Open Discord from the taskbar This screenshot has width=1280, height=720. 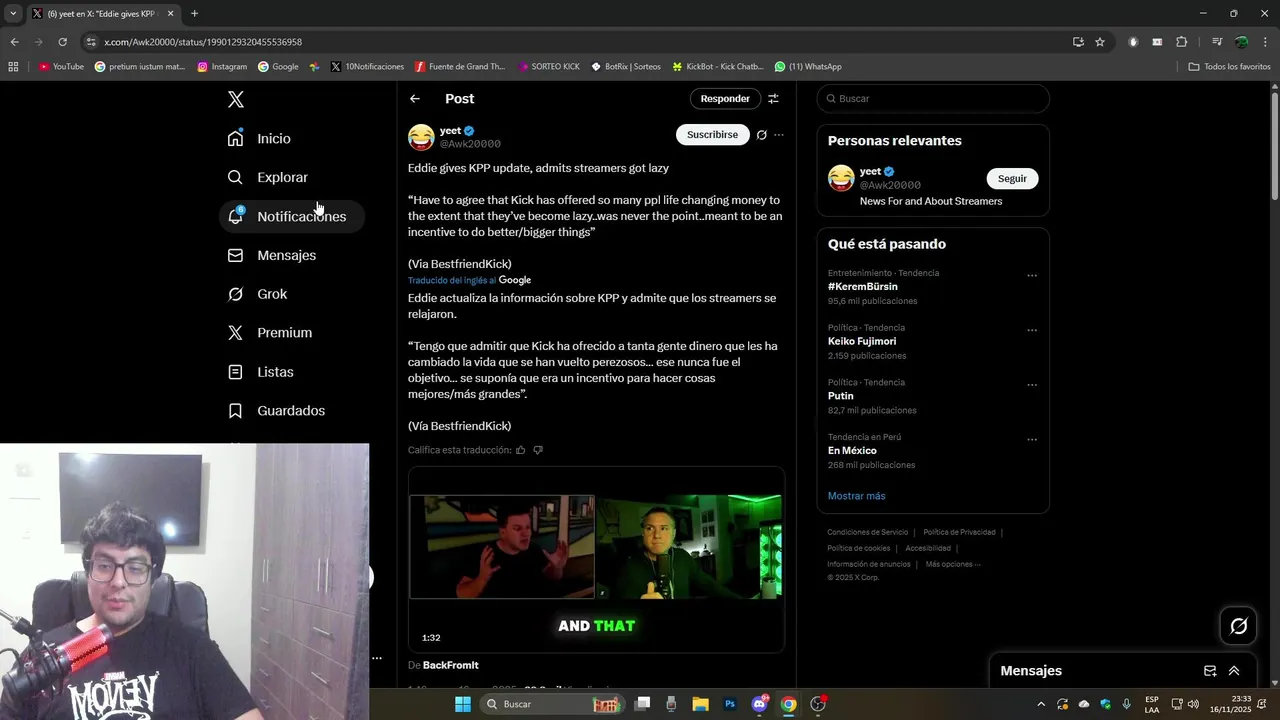(x=759, y=704)
